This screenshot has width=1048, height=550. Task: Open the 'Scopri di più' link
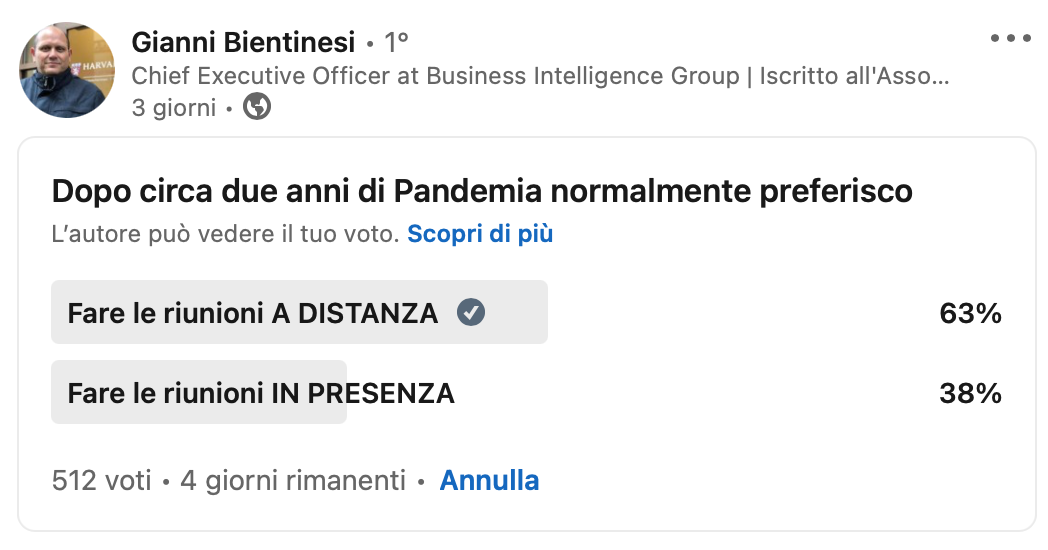tap(480, 234)
